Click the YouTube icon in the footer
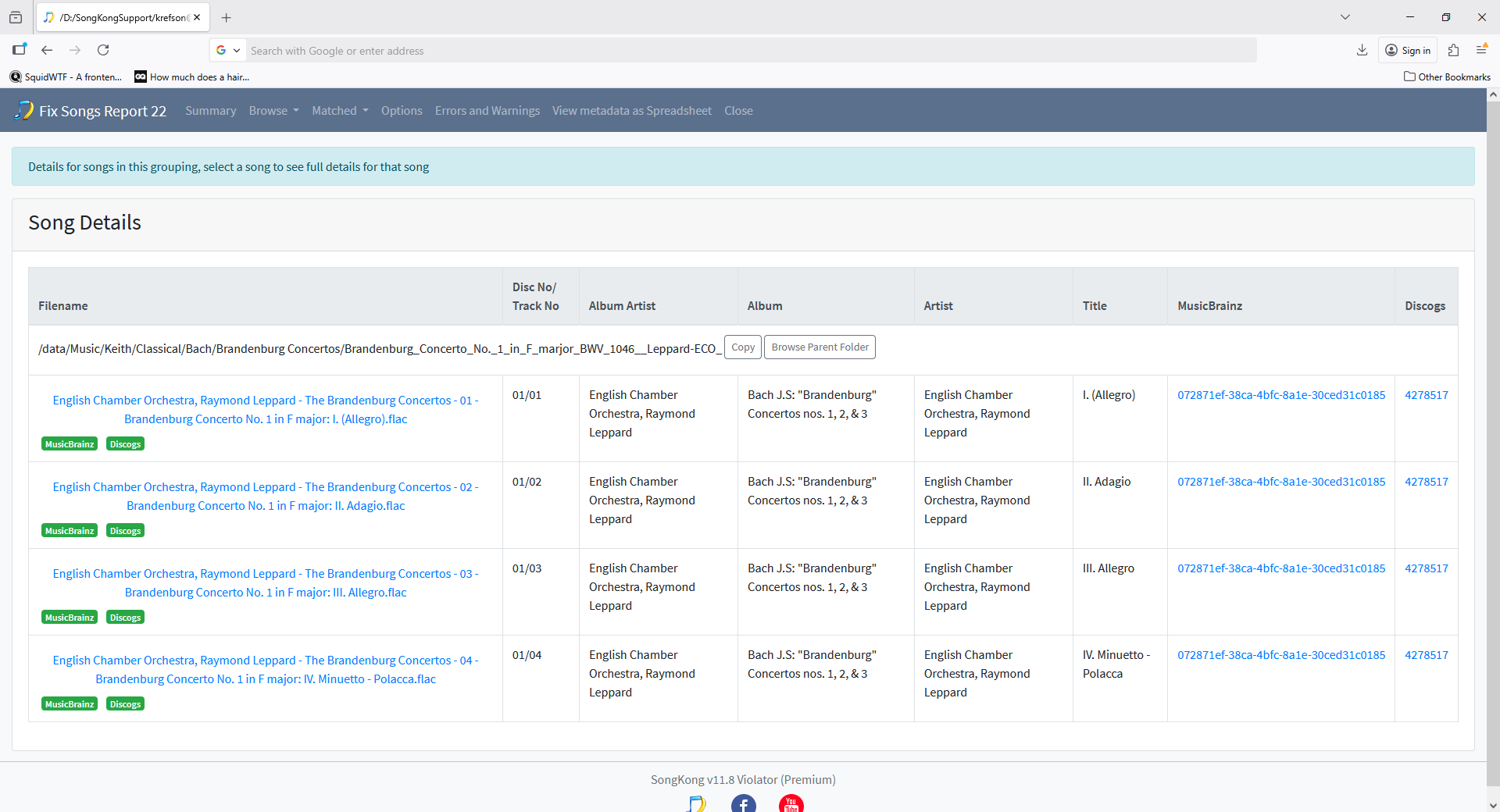Screen dimensions: 1500x812 click(x=791, y=804)
